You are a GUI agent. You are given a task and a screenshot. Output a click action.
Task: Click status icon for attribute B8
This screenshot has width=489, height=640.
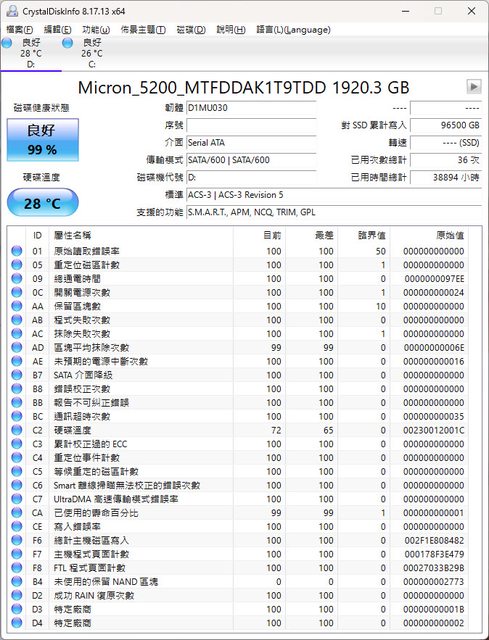coord(17,389)
